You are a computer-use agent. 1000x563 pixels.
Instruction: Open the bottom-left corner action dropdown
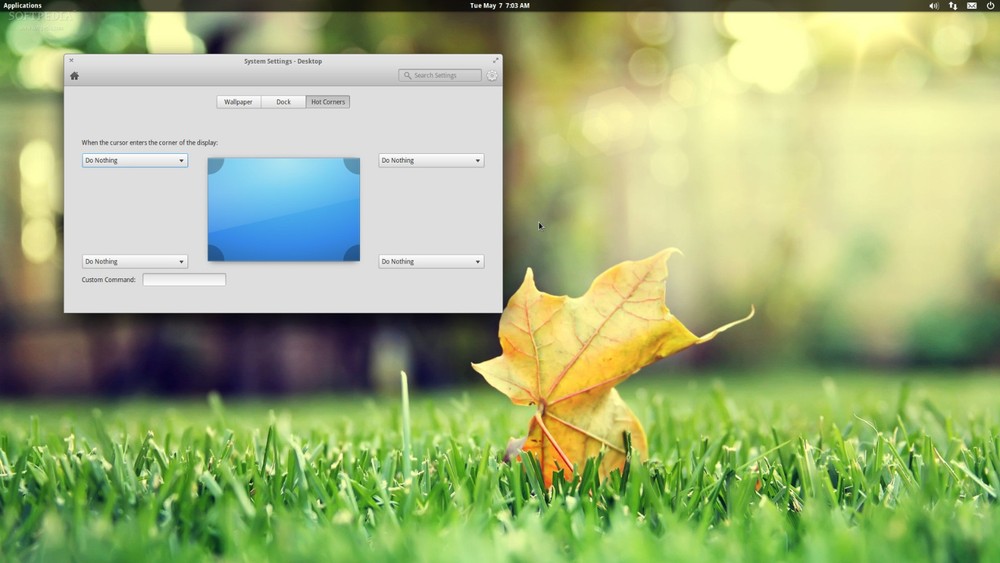point(135,261)
